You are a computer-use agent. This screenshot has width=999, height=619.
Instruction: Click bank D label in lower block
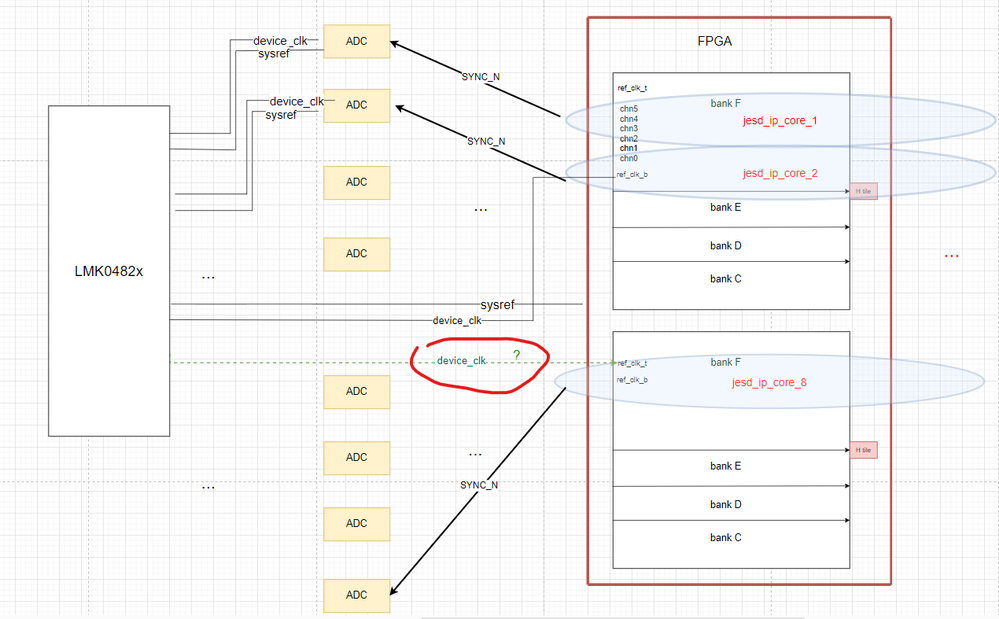click(x=726, y=504)
